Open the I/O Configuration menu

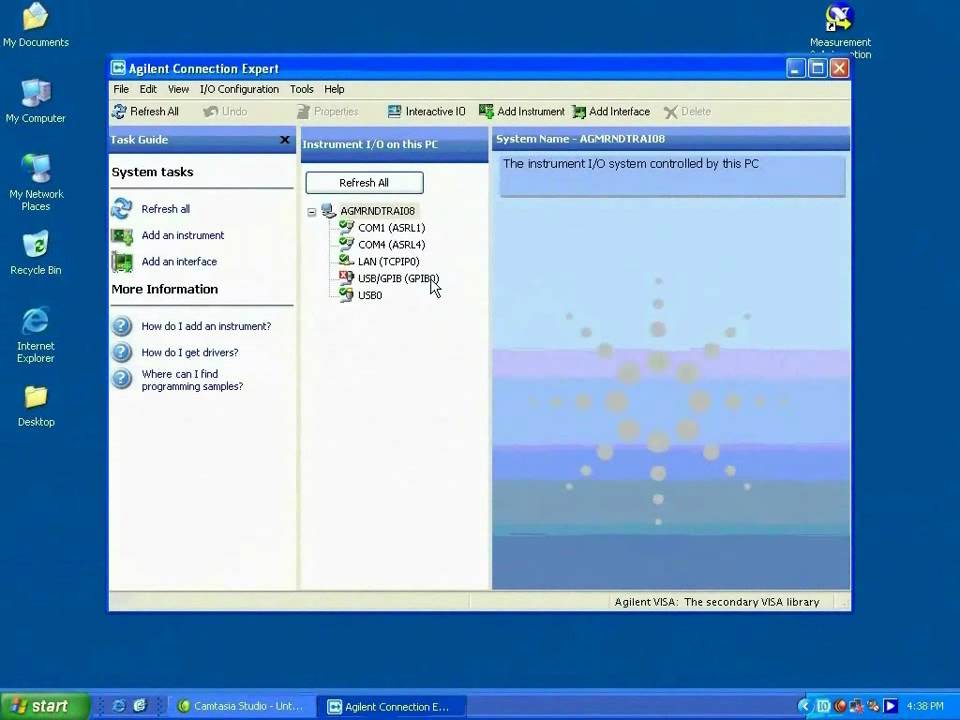click(239, 89)
